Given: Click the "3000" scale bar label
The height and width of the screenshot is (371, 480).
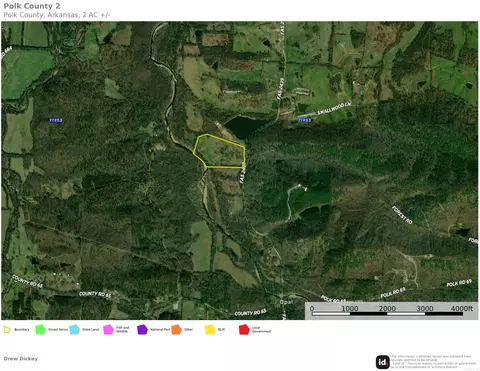Looking at the screenshot, I should pos(425,309).
